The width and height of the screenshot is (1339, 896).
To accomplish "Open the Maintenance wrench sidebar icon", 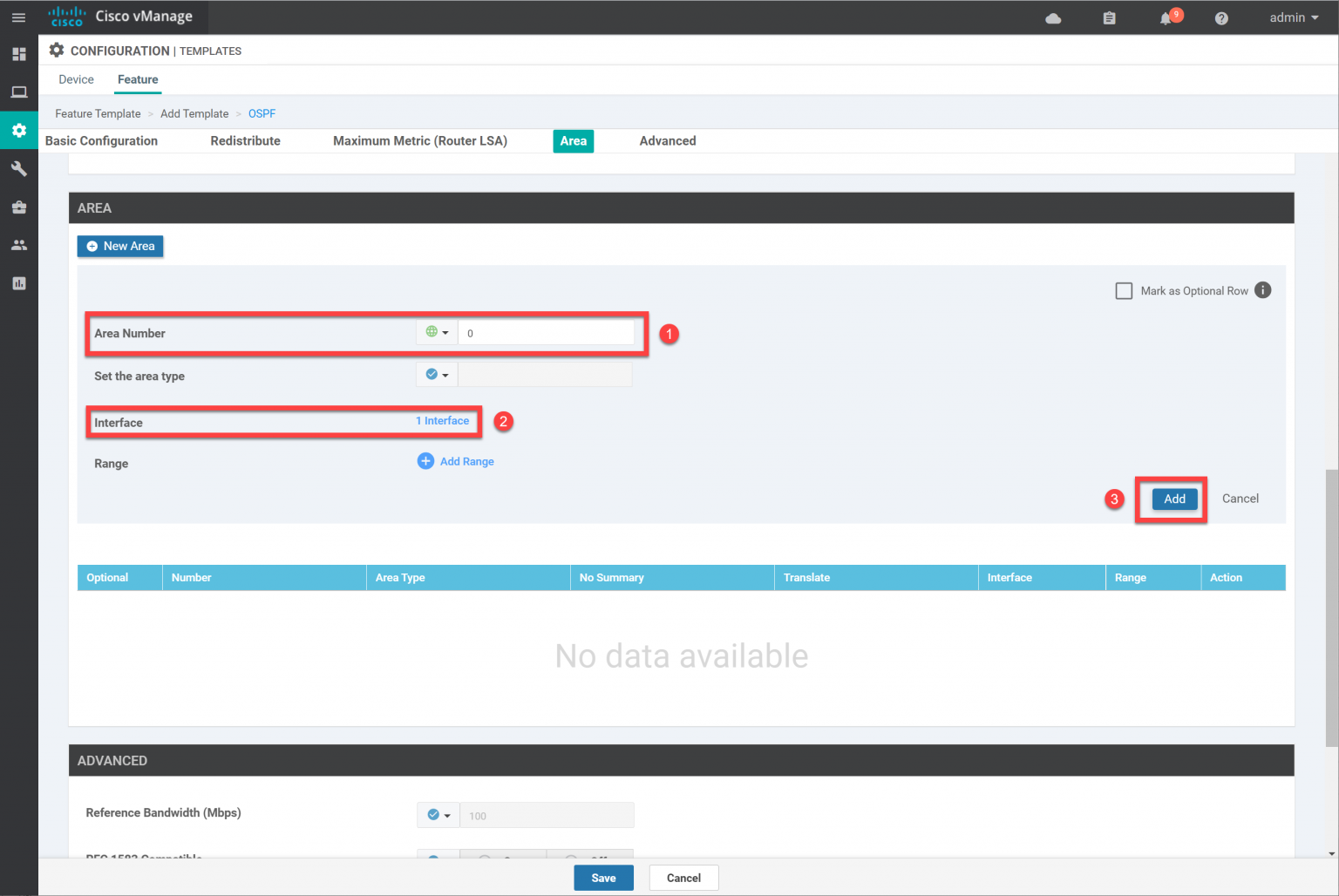I will point(19,168).
